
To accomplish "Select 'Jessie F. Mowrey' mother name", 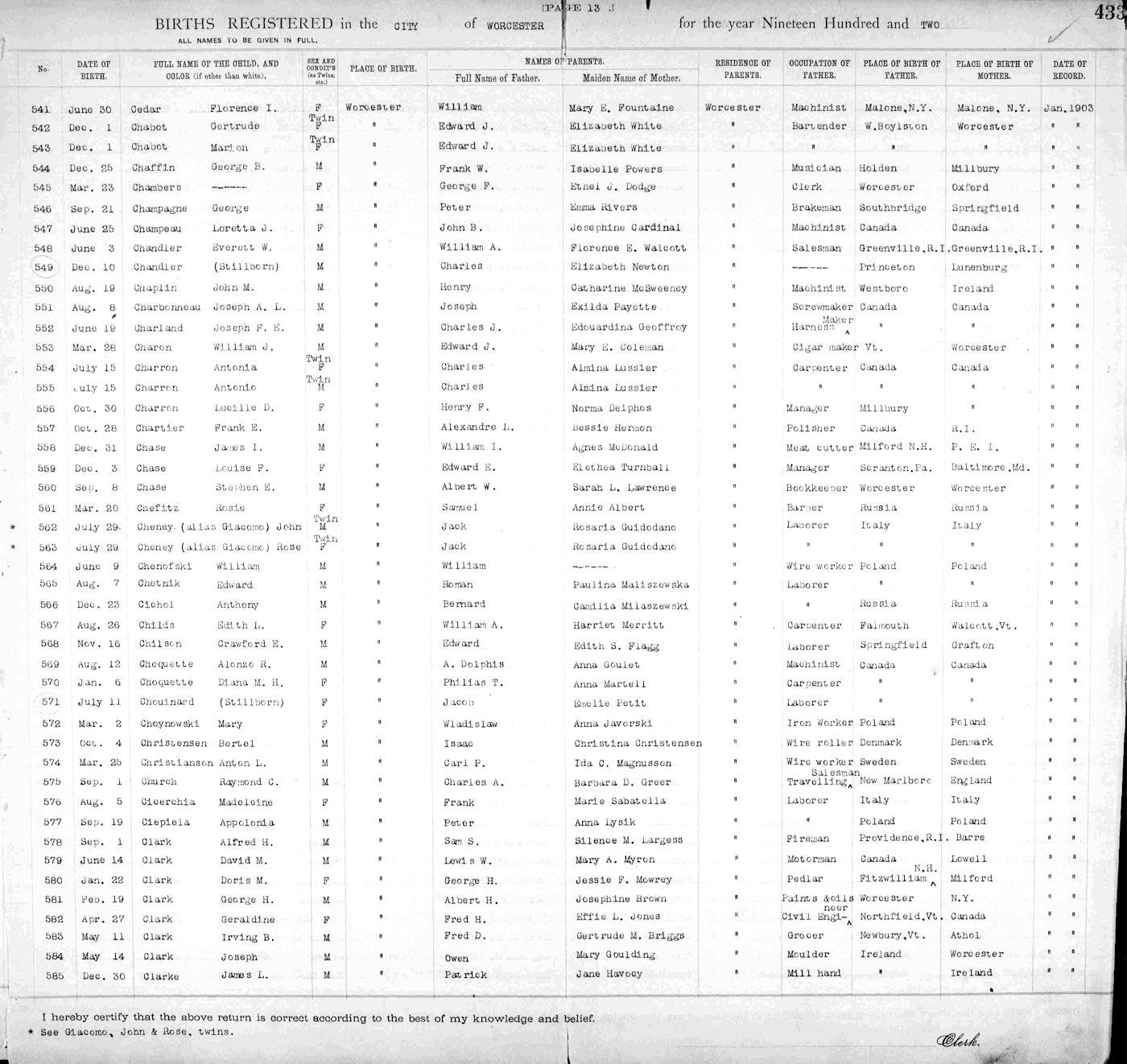I will click(x=624, y=880).
